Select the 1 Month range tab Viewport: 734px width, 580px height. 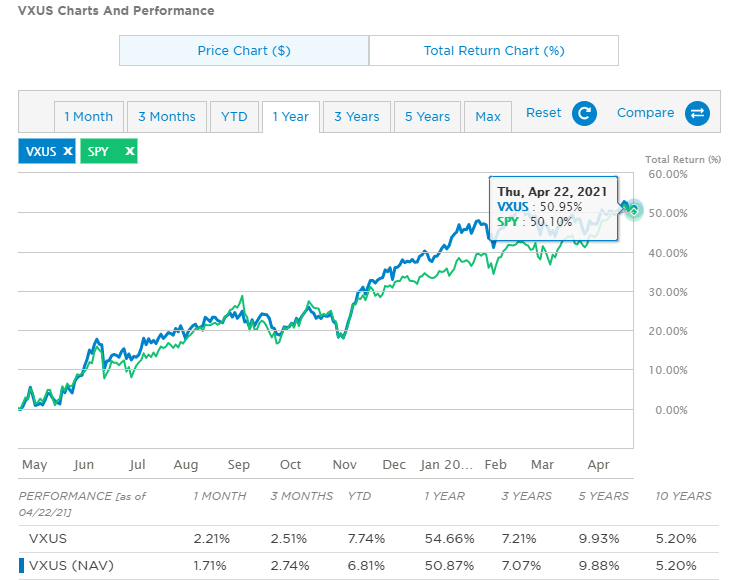[89, 117]
